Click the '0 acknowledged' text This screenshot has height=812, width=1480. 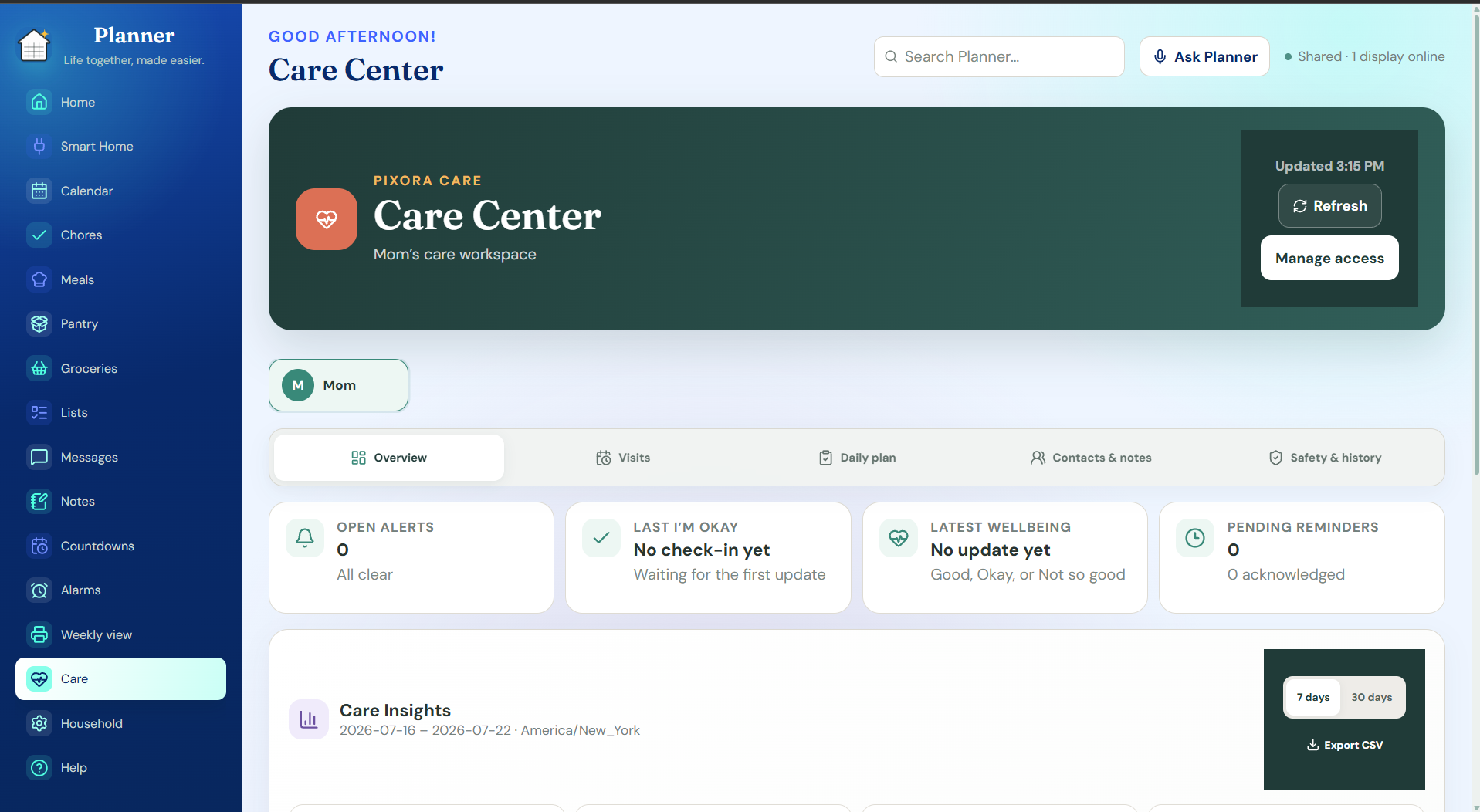(1286, 574)
